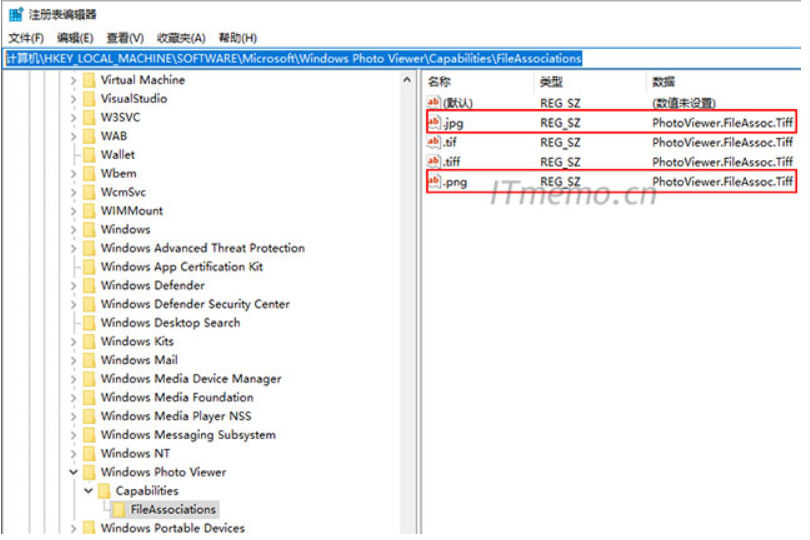Click the .tiff string value icon
Viewport: 810px width, 540px height.
coord(433,161)
